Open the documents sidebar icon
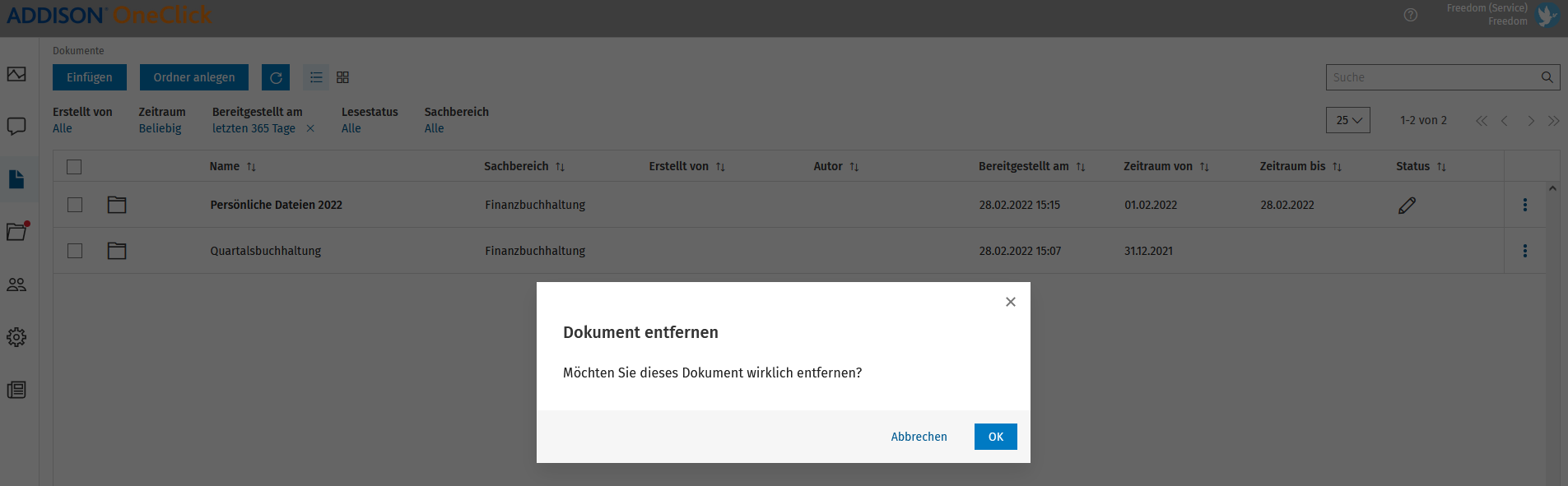The image size is (1568, 486). coord(16,179)
